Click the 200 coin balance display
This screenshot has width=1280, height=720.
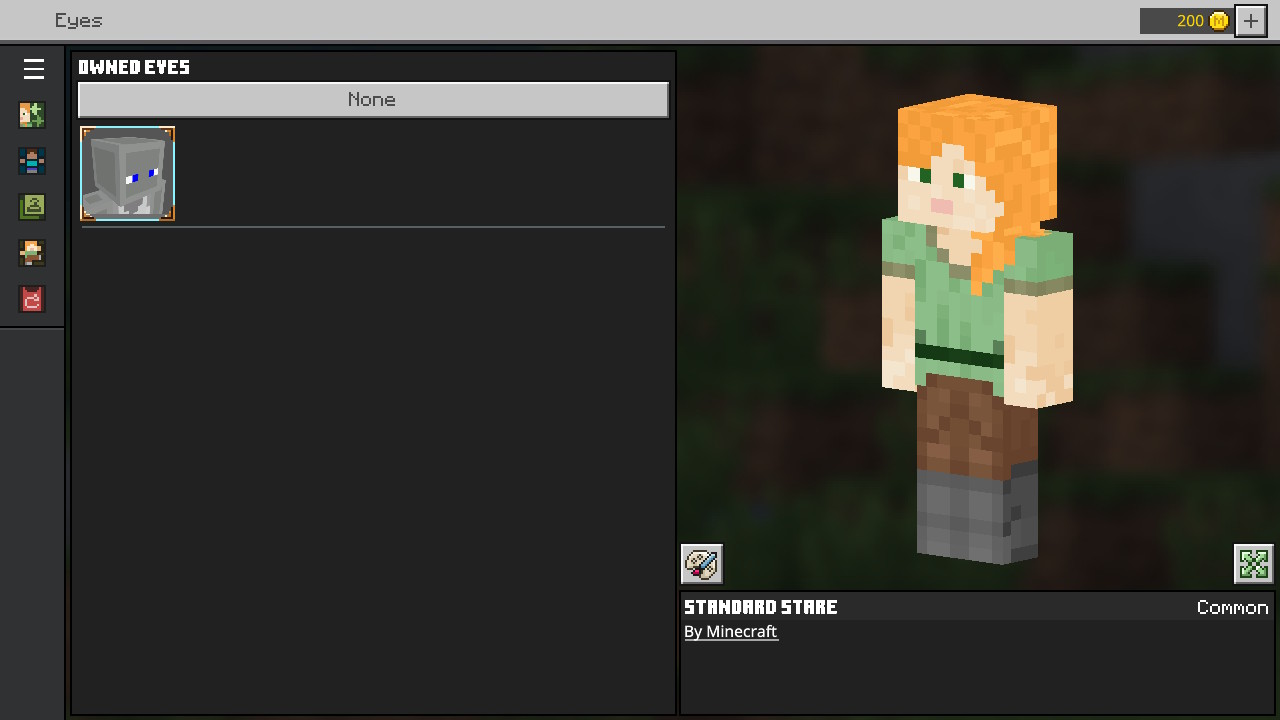click(1189, 21)
